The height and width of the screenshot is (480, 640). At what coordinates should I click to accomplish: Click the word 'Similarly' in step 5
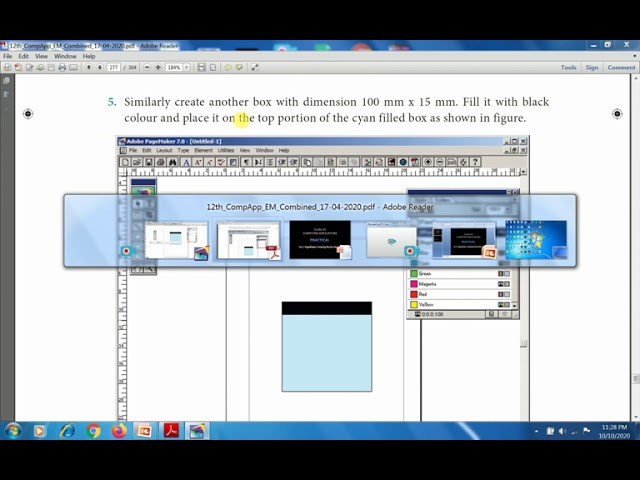147,102
